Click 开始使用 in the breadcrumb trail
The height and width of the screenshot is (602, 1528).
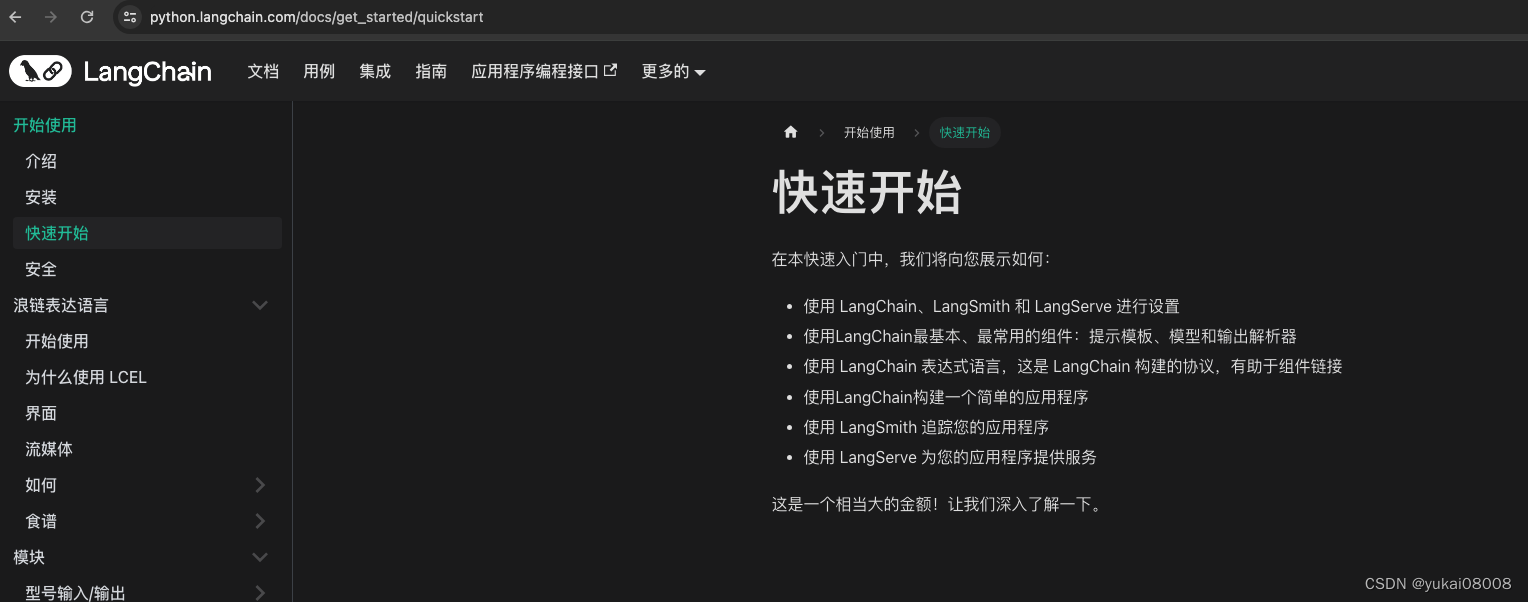click(869, 132)
